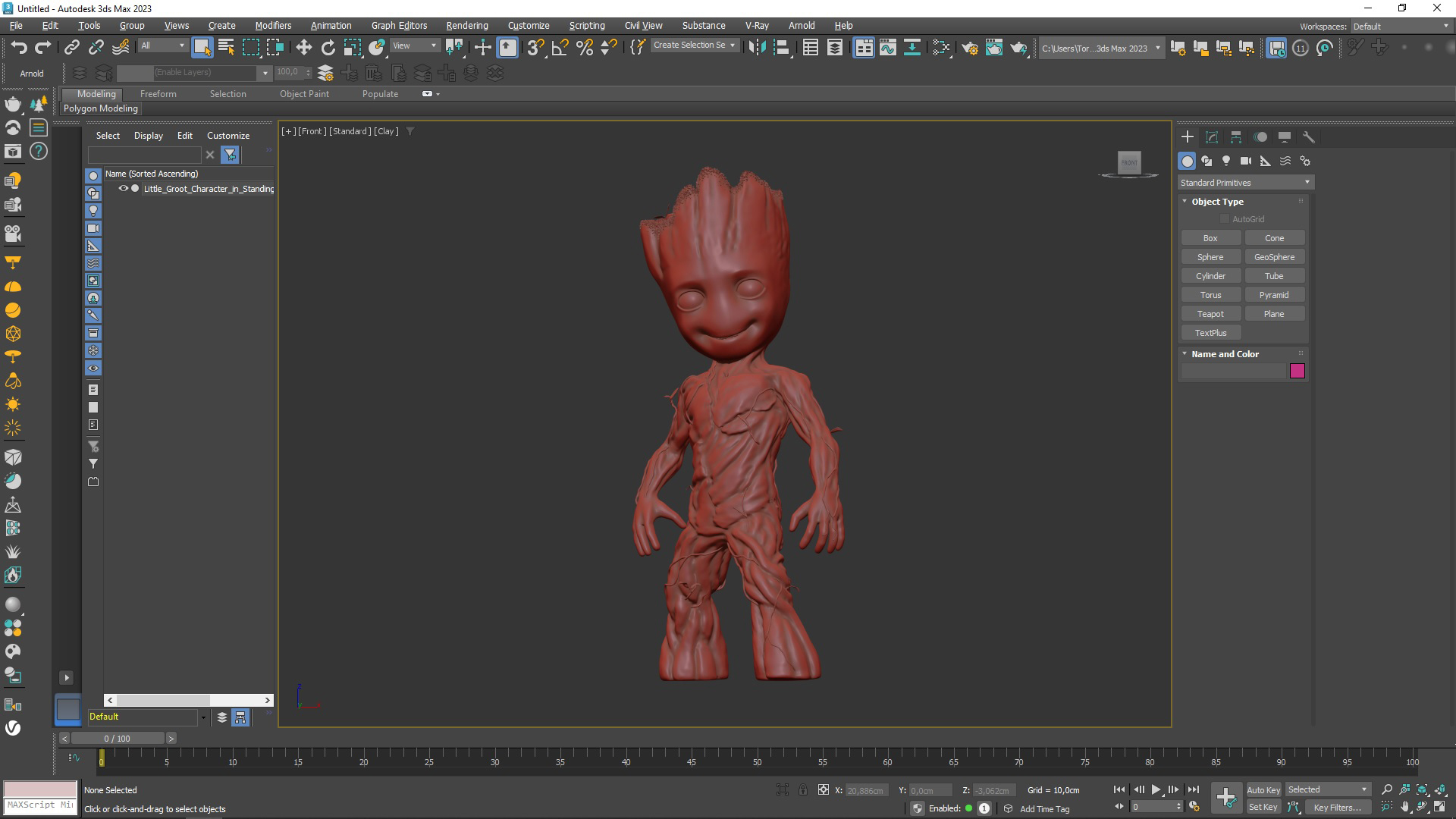The height and width of the screenshot is (819, 1456).
Task: Open the Utilities panel wrench icon
Action: (1309, 137)
